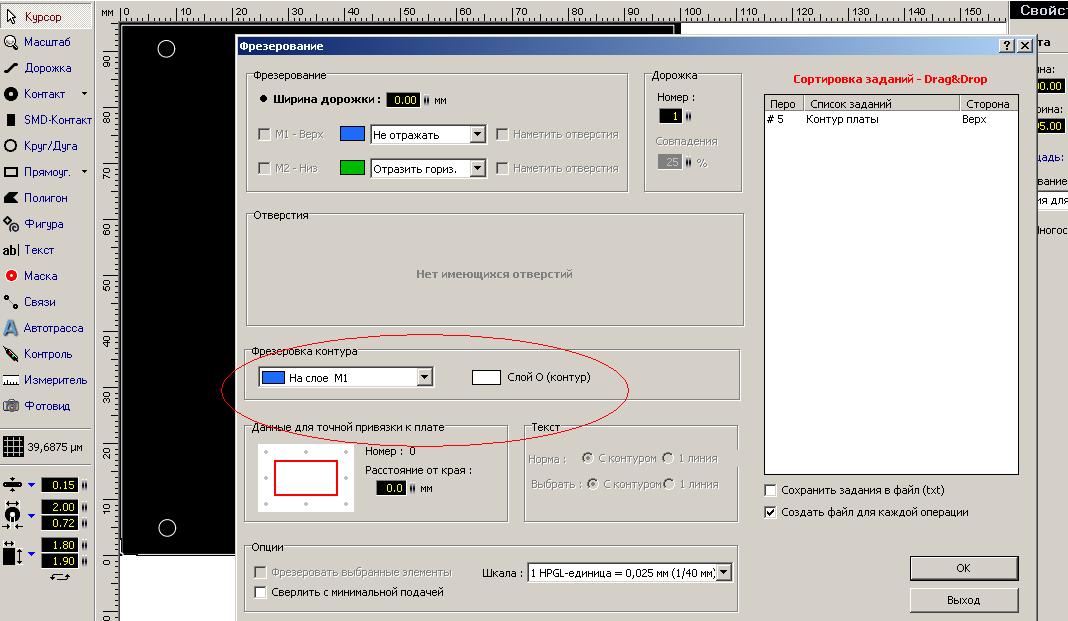1068x621 pixels.
Task: Select Норма 1 линия radio button
Action: [x=668, y=458]
